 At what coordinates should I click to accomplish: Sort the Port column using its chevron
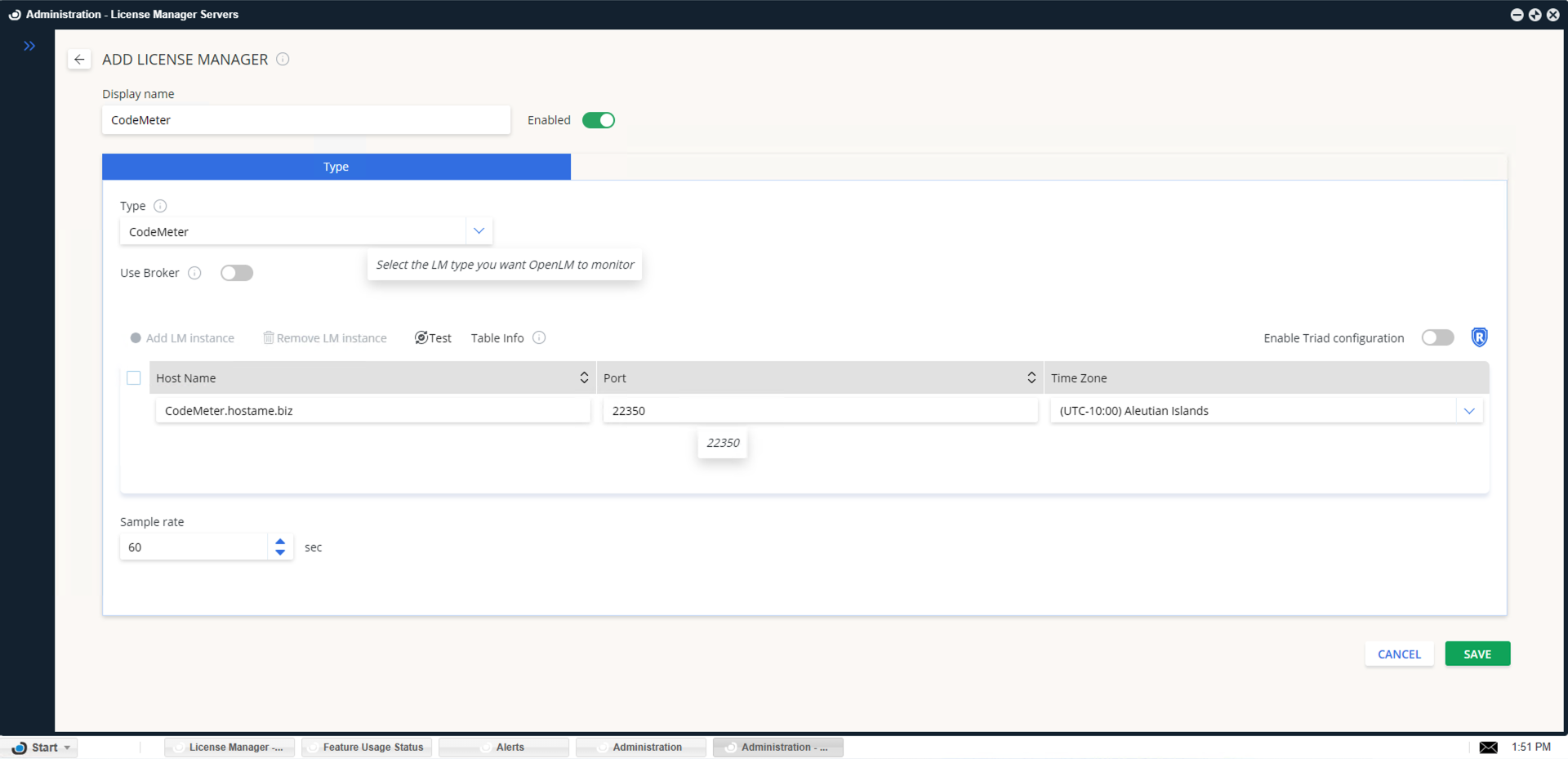click(1031, 377)
